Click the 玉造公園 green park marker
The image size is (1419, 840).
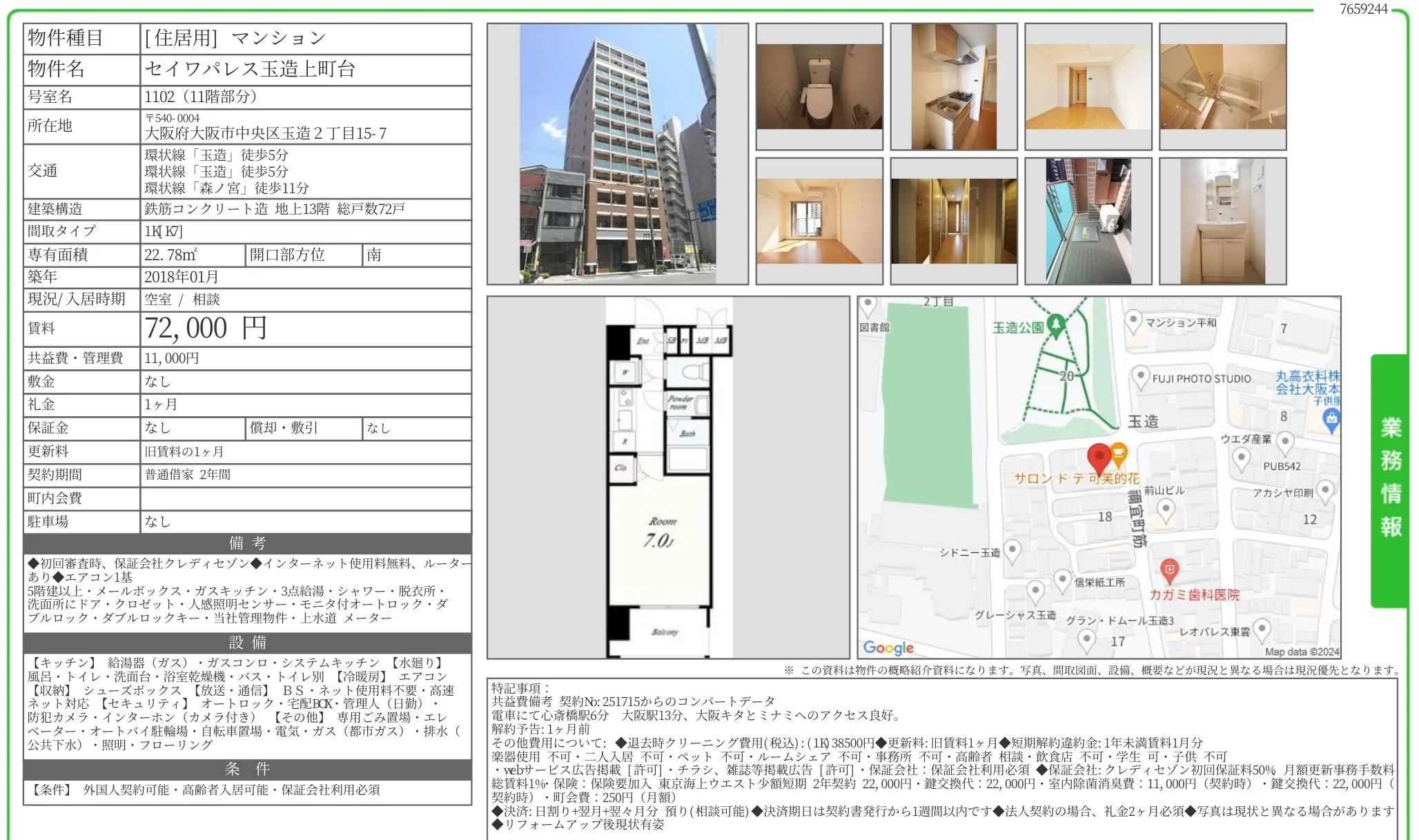1055,324
